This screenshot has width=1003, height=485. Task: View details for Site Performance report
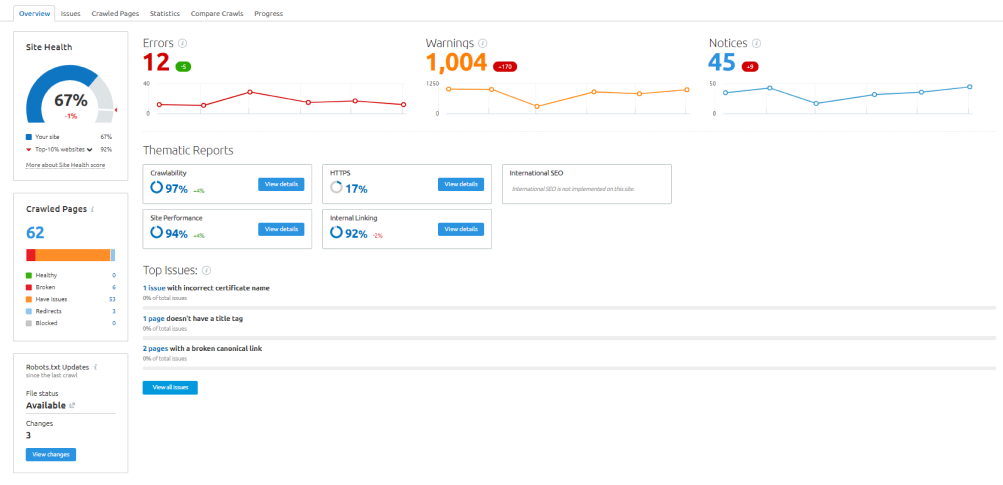pos(281,229)
